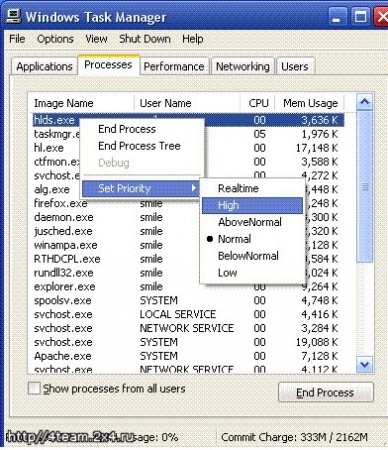
Task: Maximize the Task Manager window
Action: coord(360,17)
